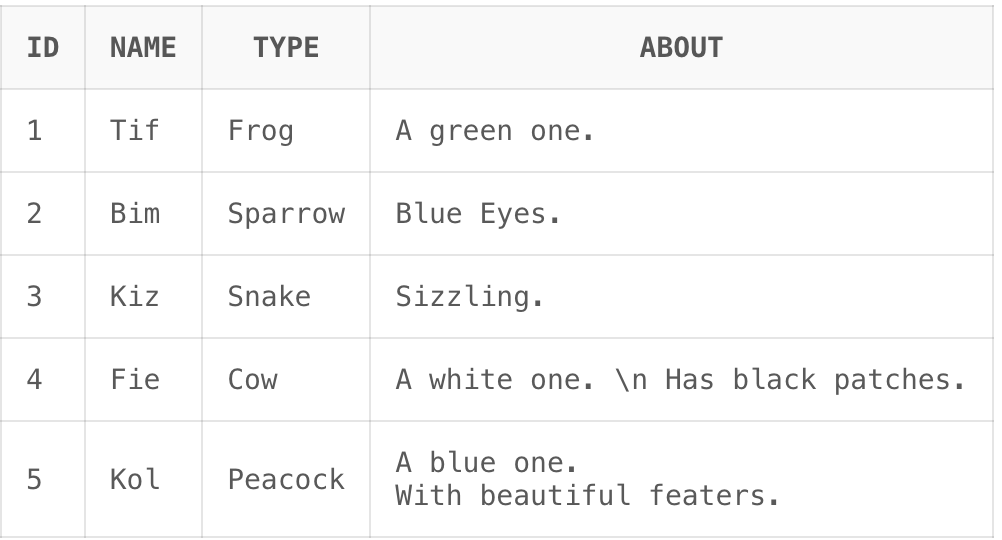Click the ABOUT column header
This screenshot has height=540, width=1002.
[681, 47]
